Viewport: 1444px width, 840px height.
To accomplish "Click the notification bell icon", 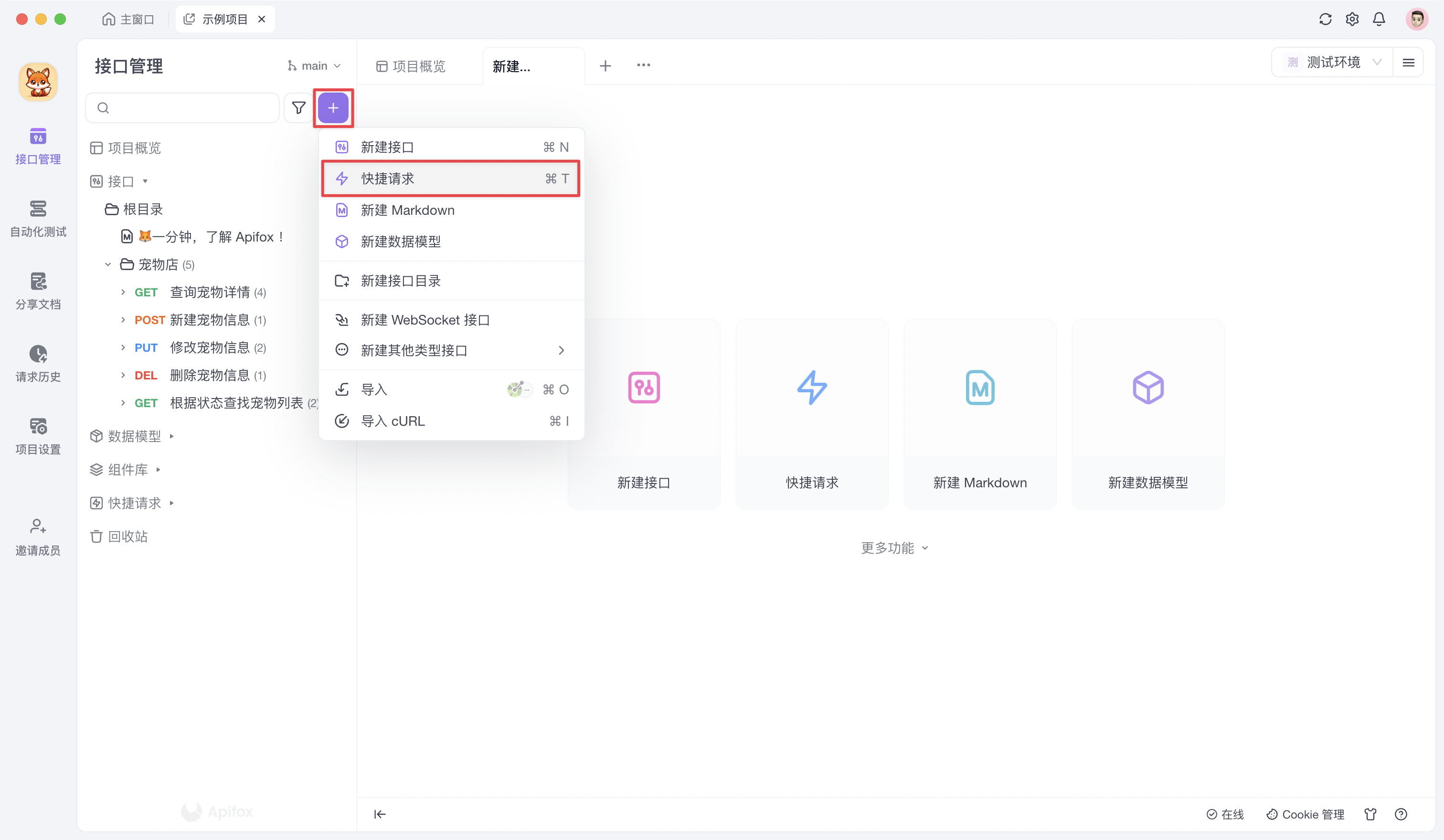I will (1379, 19).
